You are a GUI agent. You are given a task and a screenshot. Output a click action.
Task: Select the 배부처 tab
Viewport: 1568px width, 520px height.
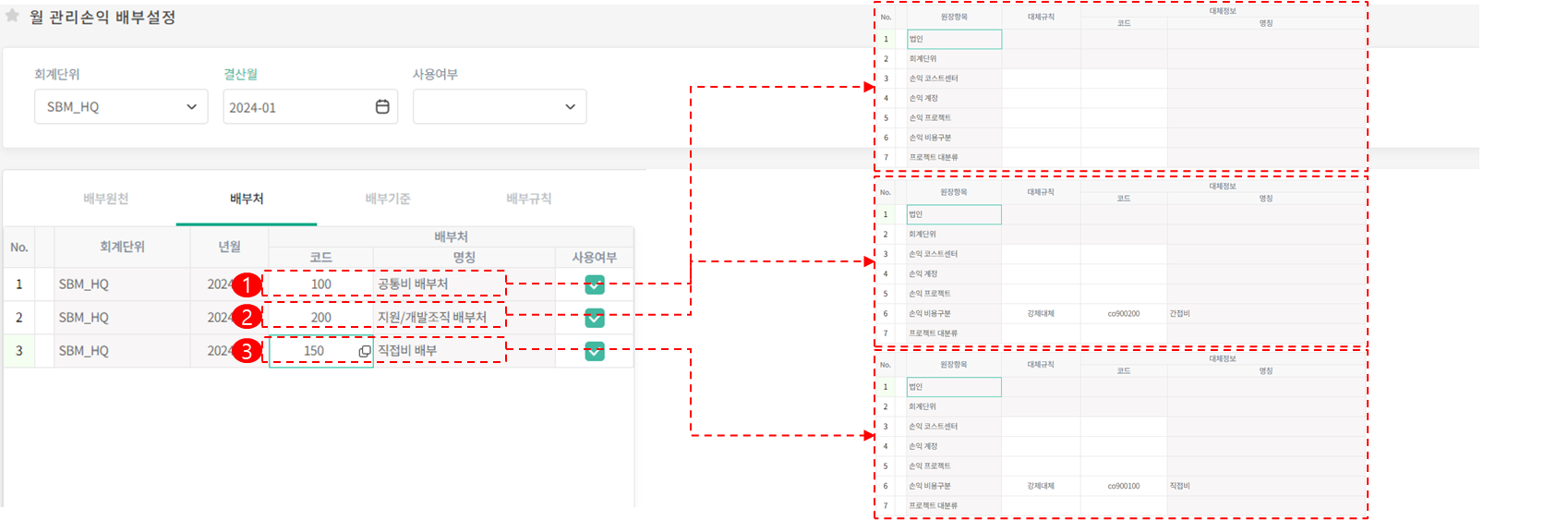pos(247,199)
